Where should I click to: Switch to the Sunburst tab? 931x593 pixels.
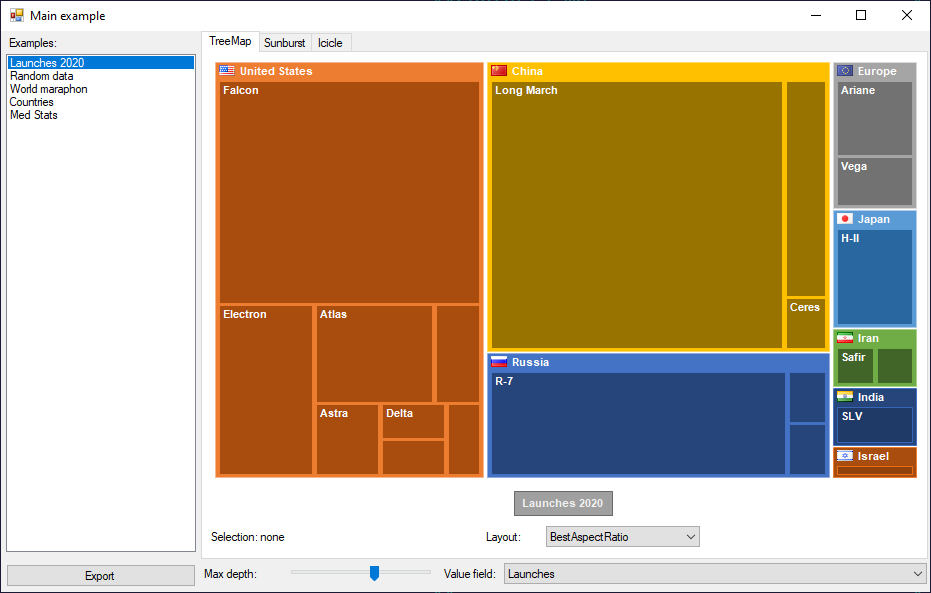pyautogui.click(x=284, y=42)
